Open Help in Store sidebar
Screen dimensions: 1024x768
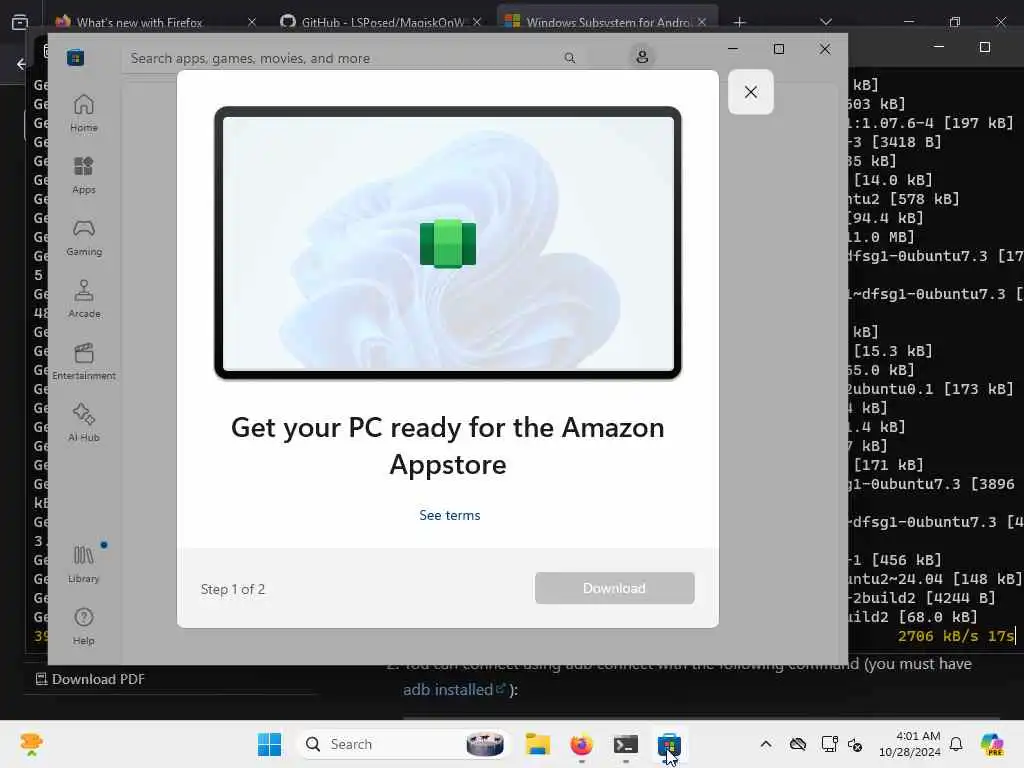coord(84,626)
